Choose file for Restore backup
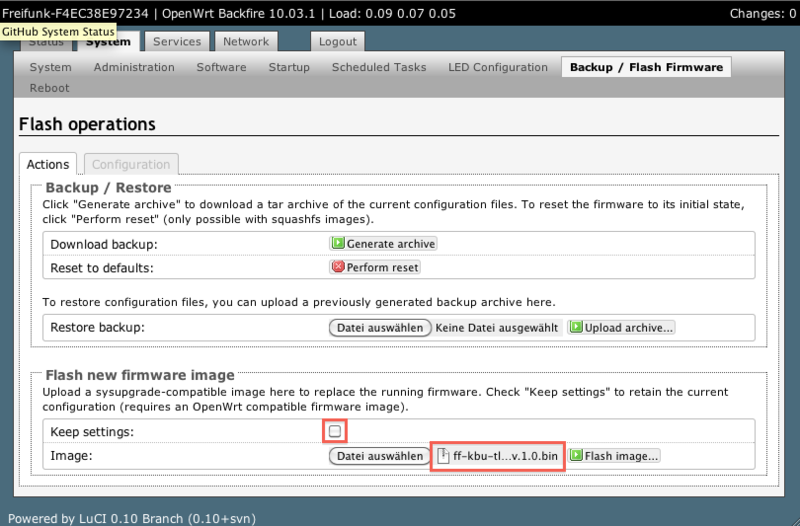Screen dimensions: 800x526 tap(380, 327)
